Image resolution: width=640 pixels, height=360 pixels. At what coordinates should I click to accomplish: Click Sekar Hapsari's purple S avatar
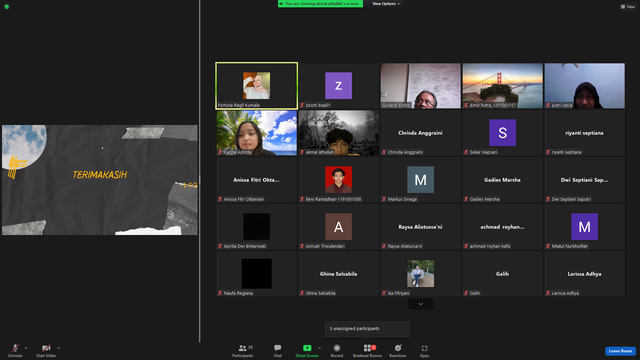pyautogui.click(x=502, y=133)
